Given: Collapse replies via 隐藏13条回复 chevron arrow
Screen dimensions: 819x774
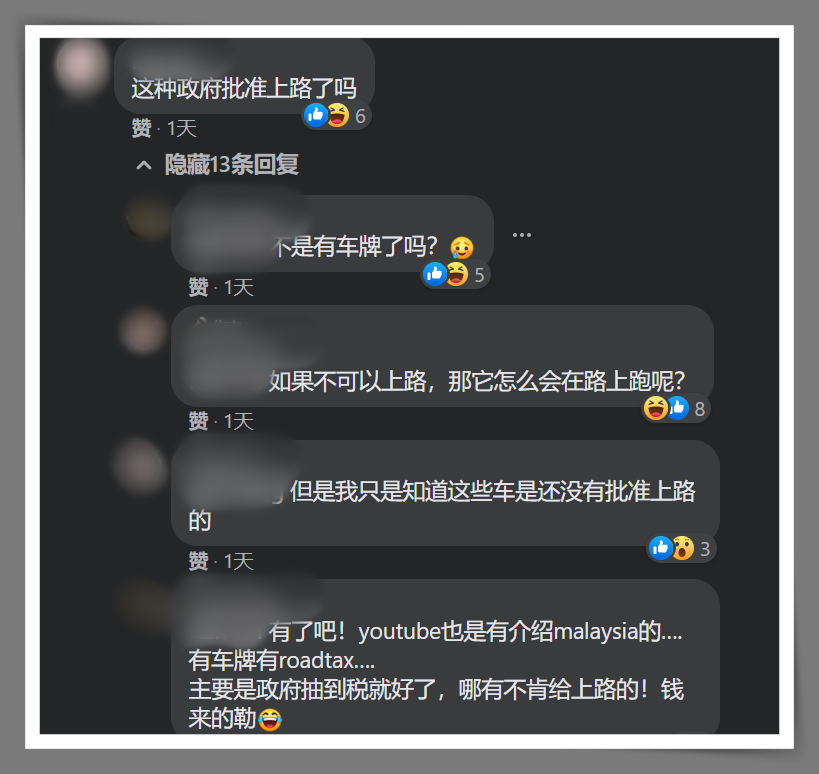Looking at the screenshot, I should pyautogui.click(x=144, y=166).
